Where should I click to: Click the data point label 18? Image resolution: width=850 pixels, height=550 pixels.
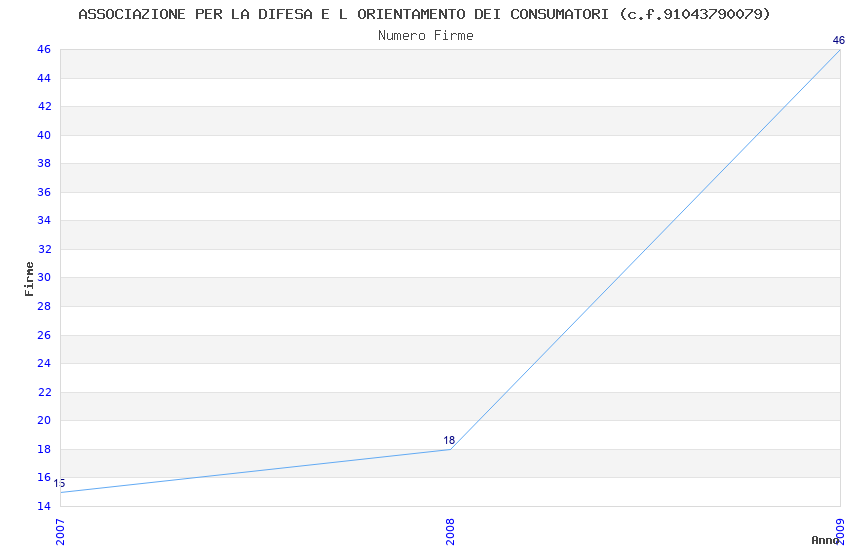pyautogui.click(x=449, y=441)
